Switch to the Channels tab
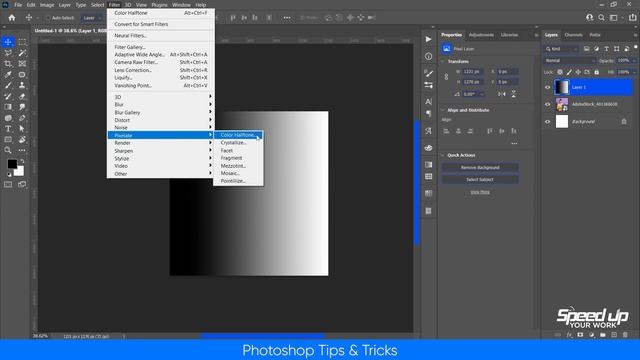640x360 pixels. click(573, 35)
